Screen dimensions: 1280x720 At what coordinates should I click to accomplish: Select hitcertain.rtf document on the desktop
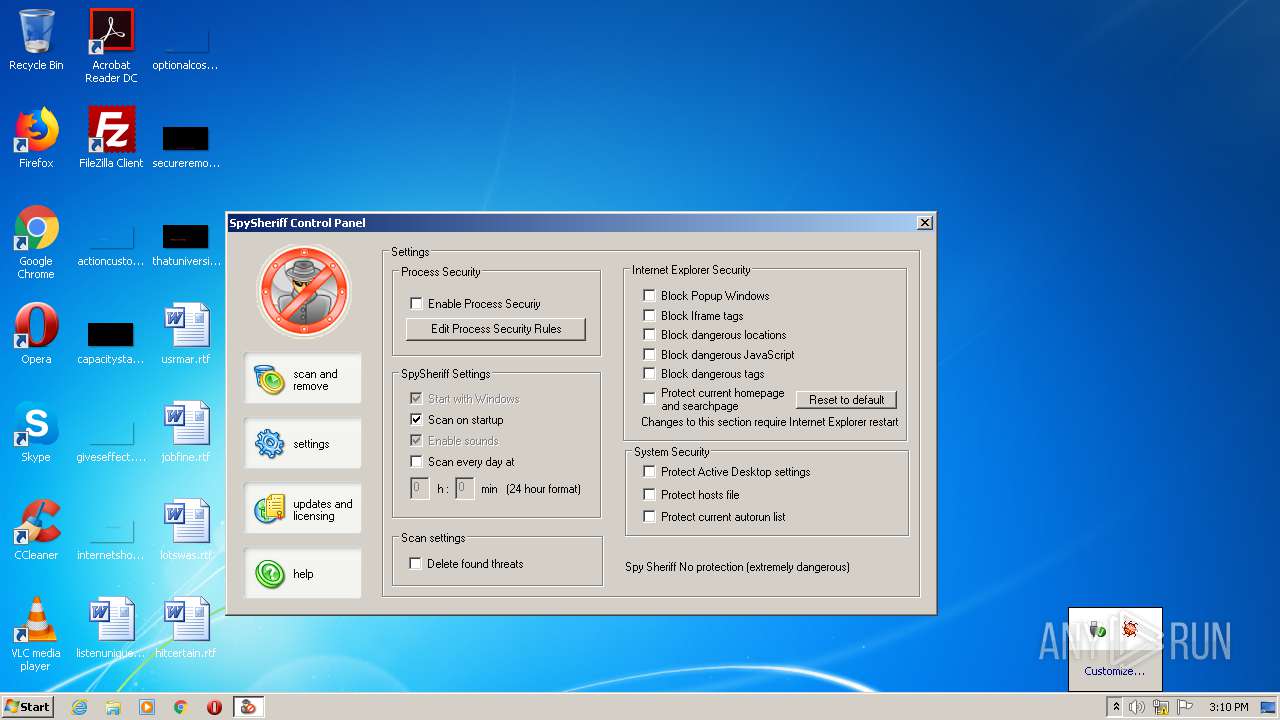coord(186,628)
